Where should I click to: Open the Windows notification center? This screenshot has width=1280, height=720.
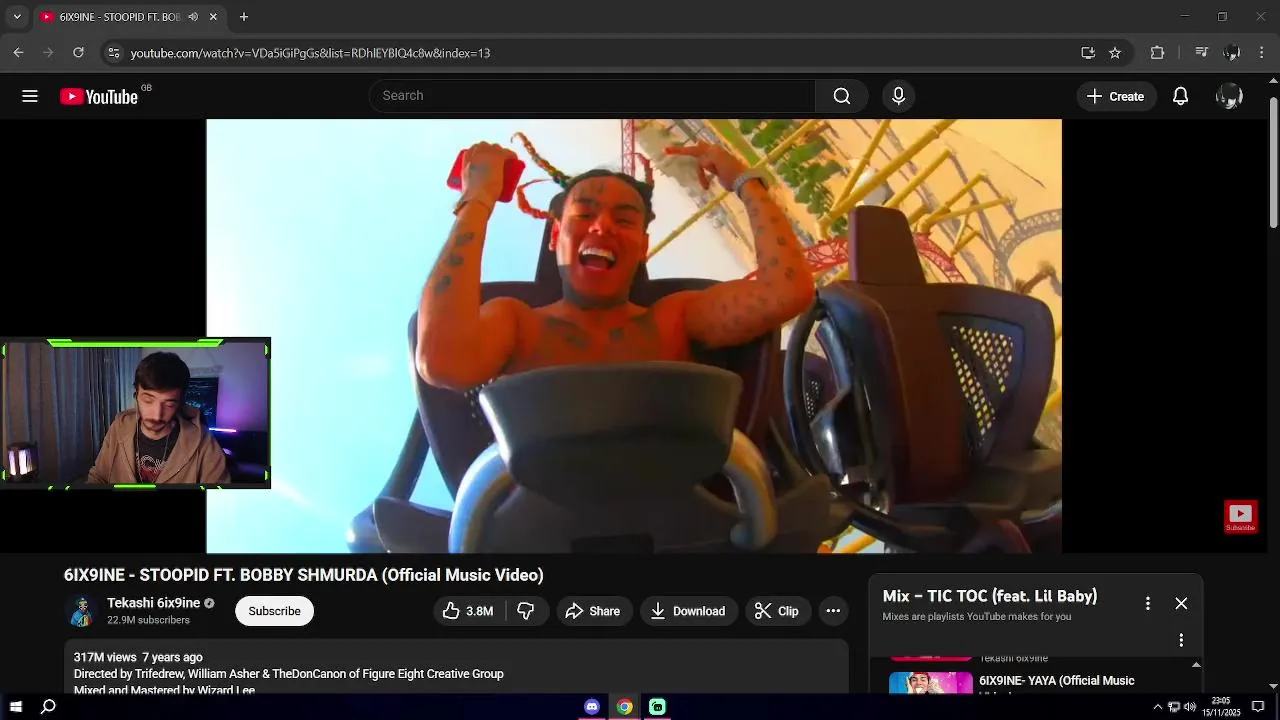[1258, 707]
